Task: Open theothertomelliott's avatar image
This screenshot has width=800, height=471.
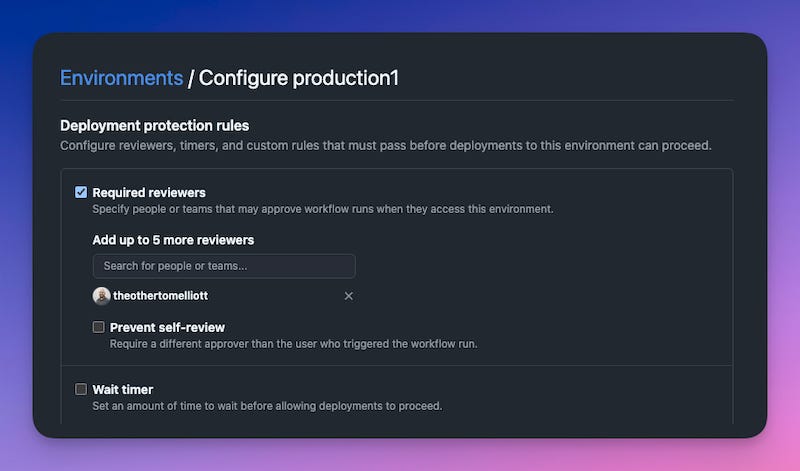Action: point(102,296)
